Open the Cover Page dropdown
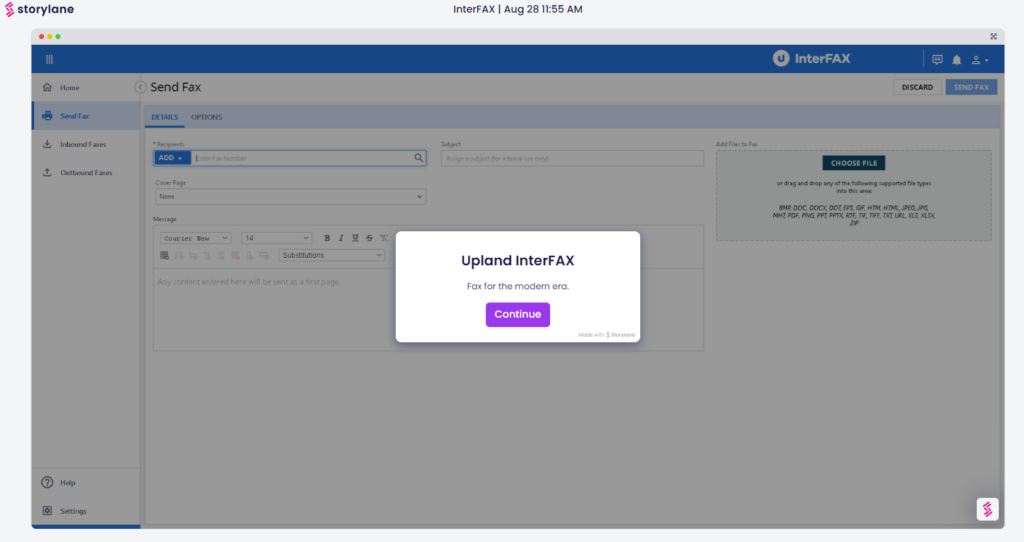 (x=289, y=197)
